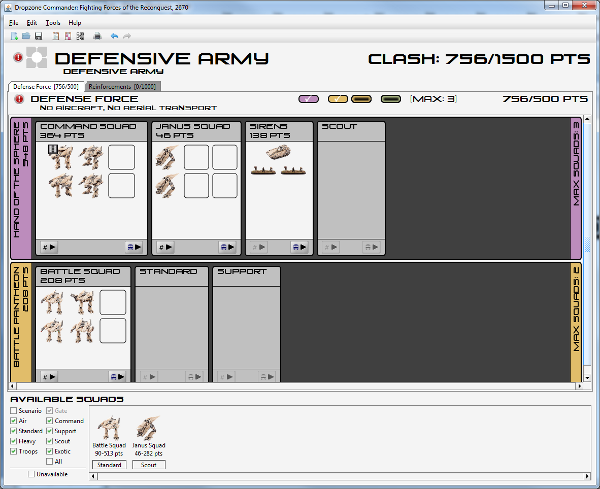Click the pink document toolbar icon
The height and width of the screenshot is (489, 600).
[68, 36]
